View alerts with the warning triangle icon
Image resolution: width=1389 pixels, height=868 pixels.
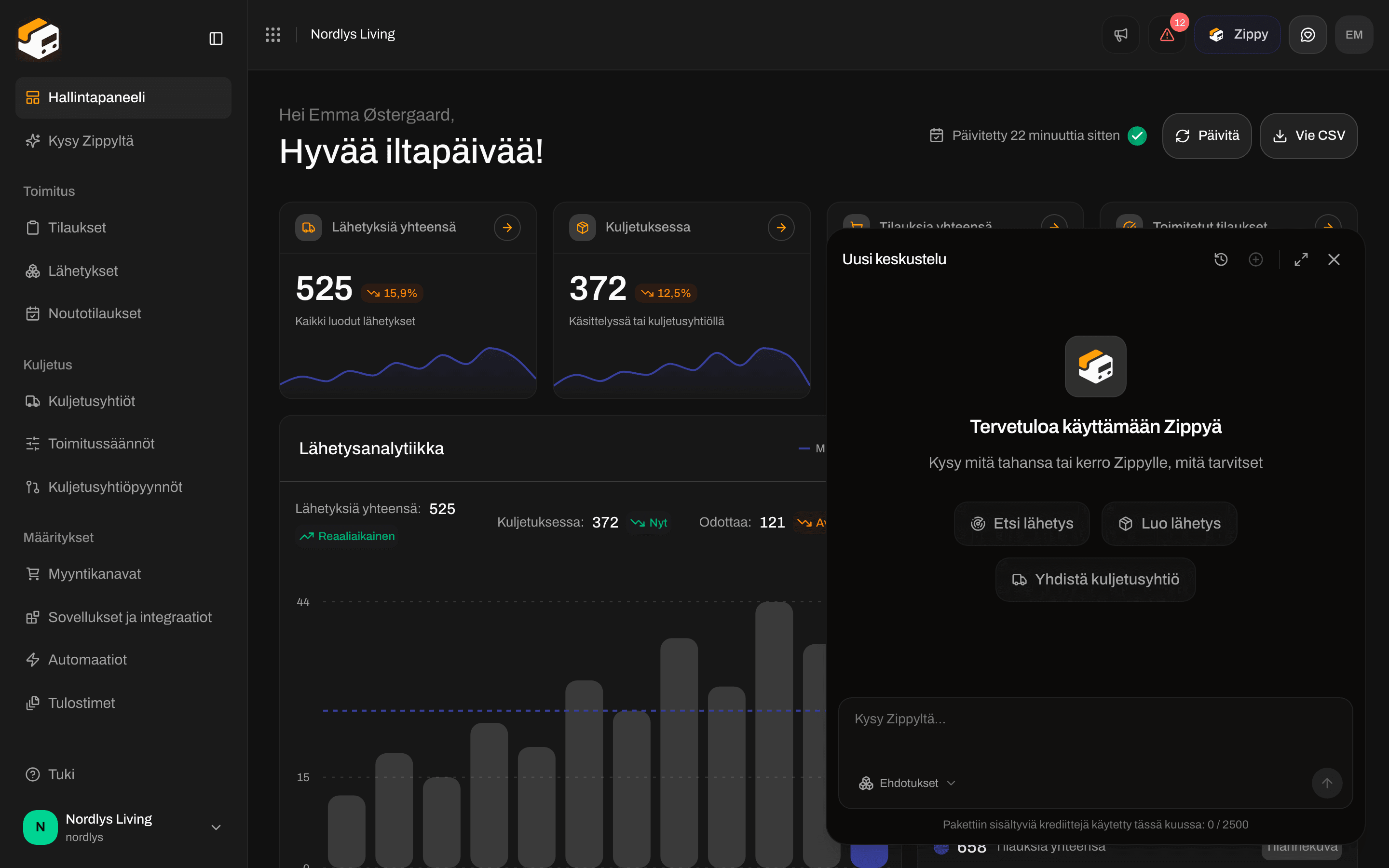point(1167,34)
